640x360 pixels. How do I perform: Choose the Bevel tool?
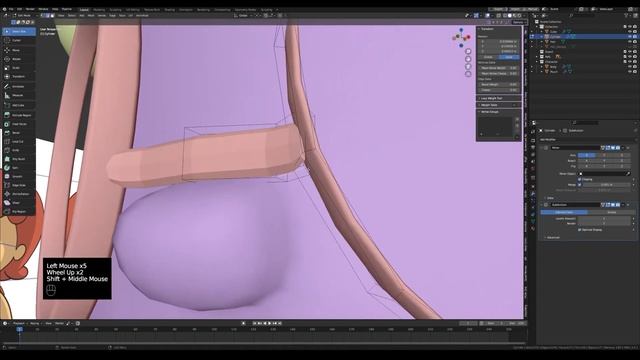pos(19,133)
